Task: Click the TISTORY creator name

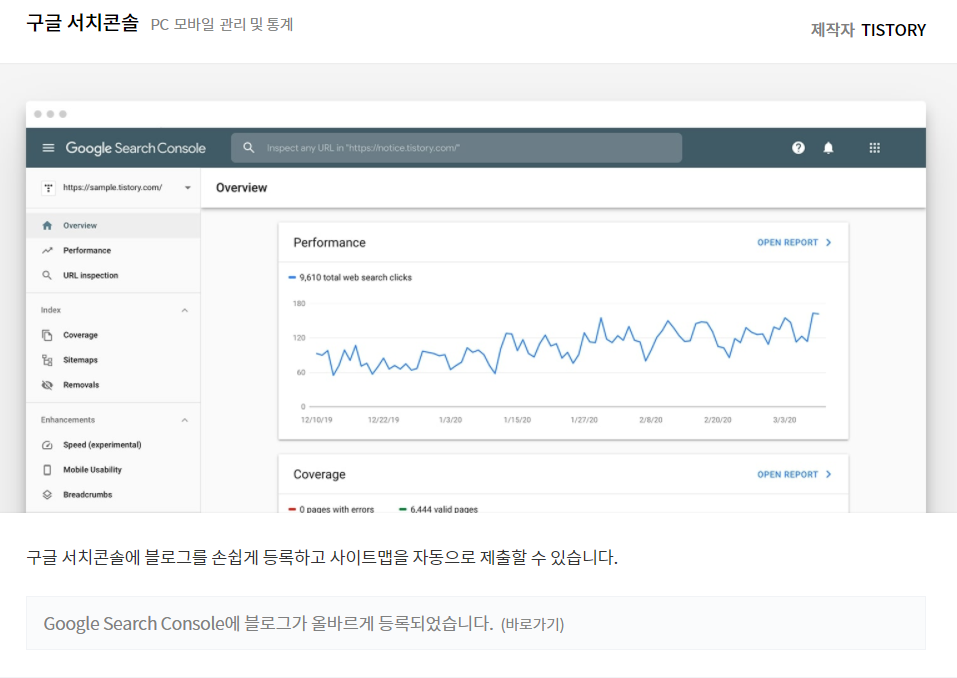Action: pos(894,30)
